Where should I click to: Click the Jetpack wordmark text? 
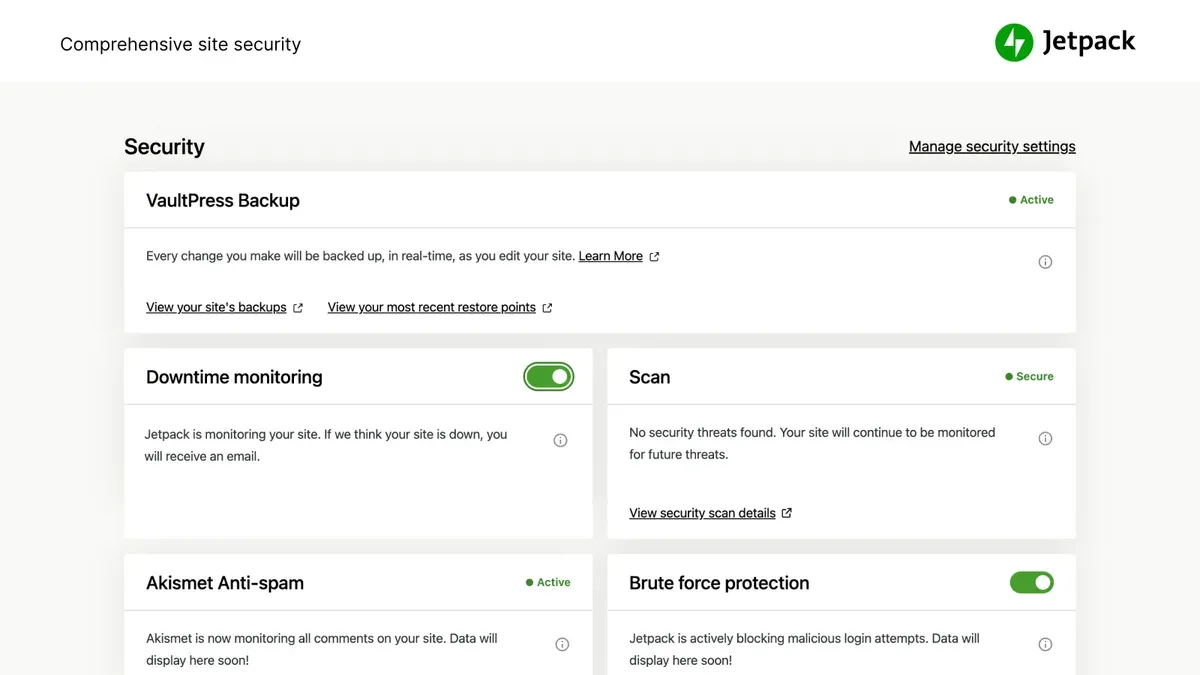pyautogui.click(x=1089, y=42)
